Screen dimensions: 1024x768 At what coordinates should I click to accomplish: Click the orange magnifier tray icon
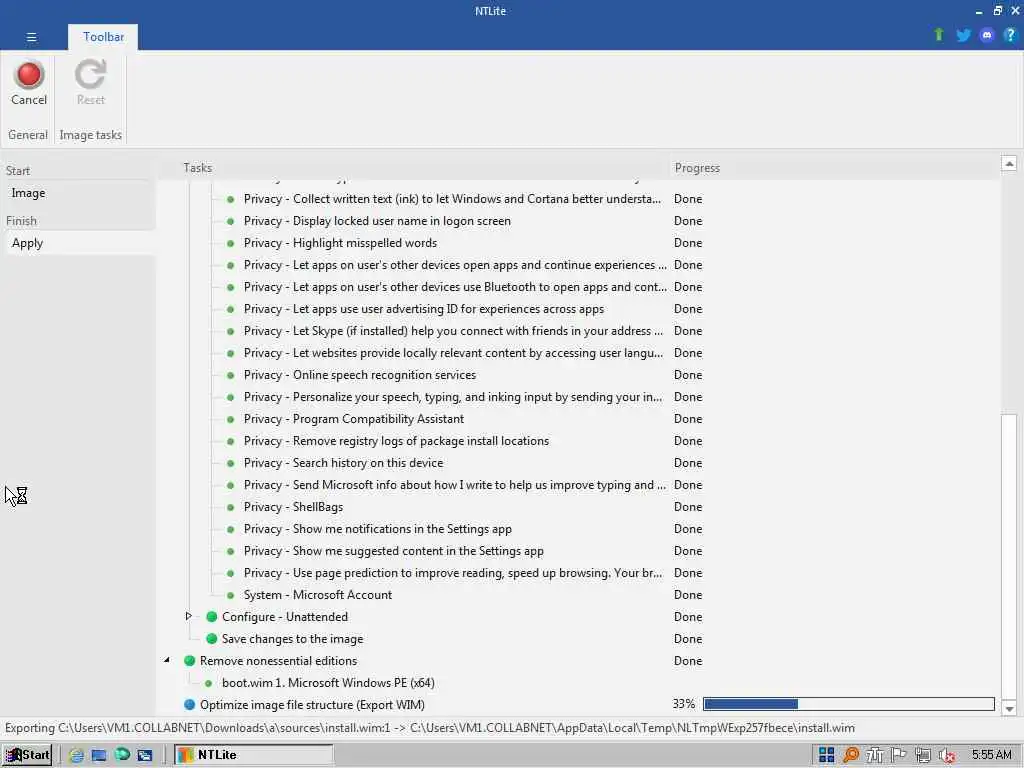click(x=850, y=755)
